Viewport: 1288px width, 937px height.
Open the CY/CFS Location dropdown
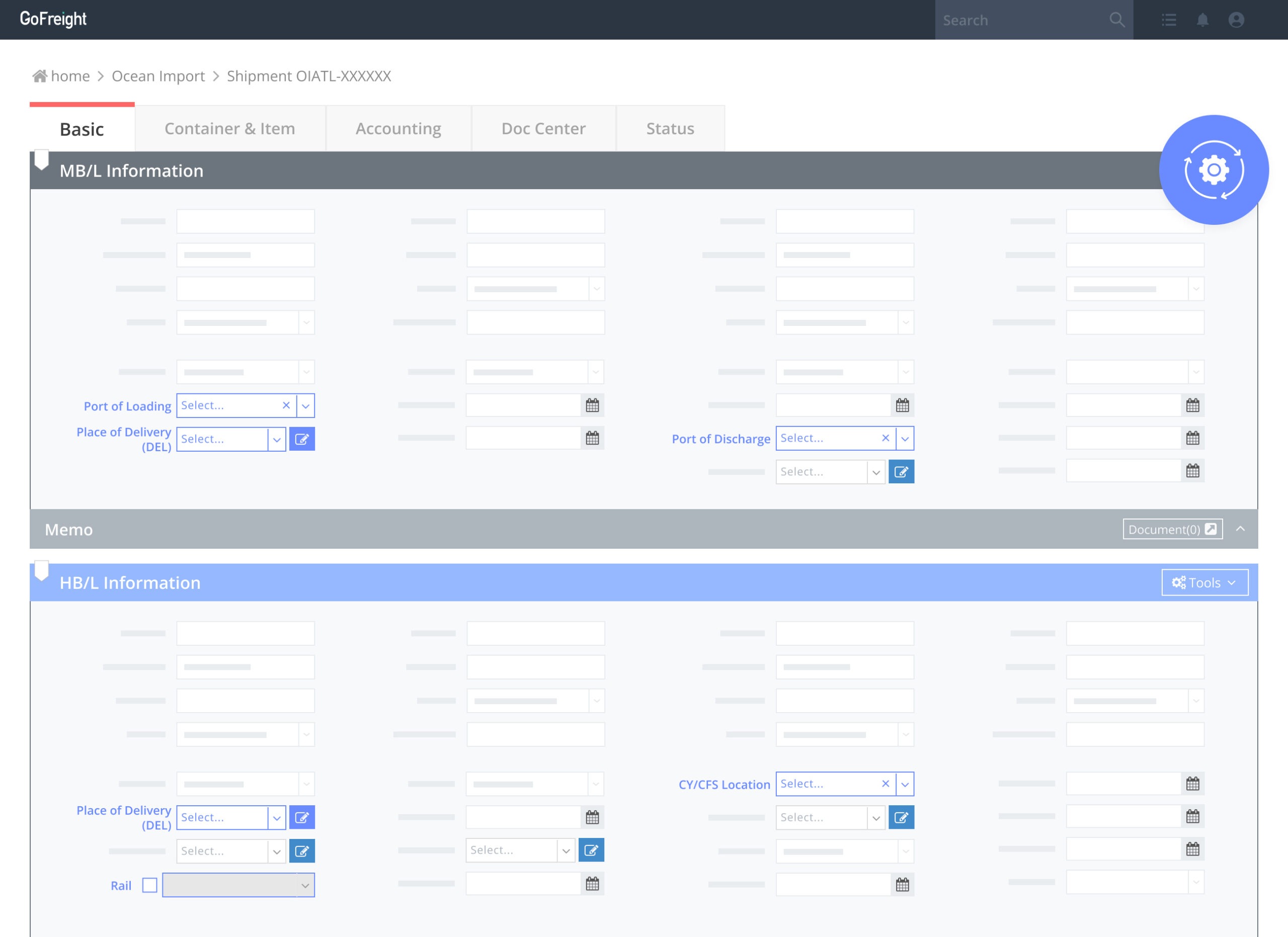(x=905, y=784)
